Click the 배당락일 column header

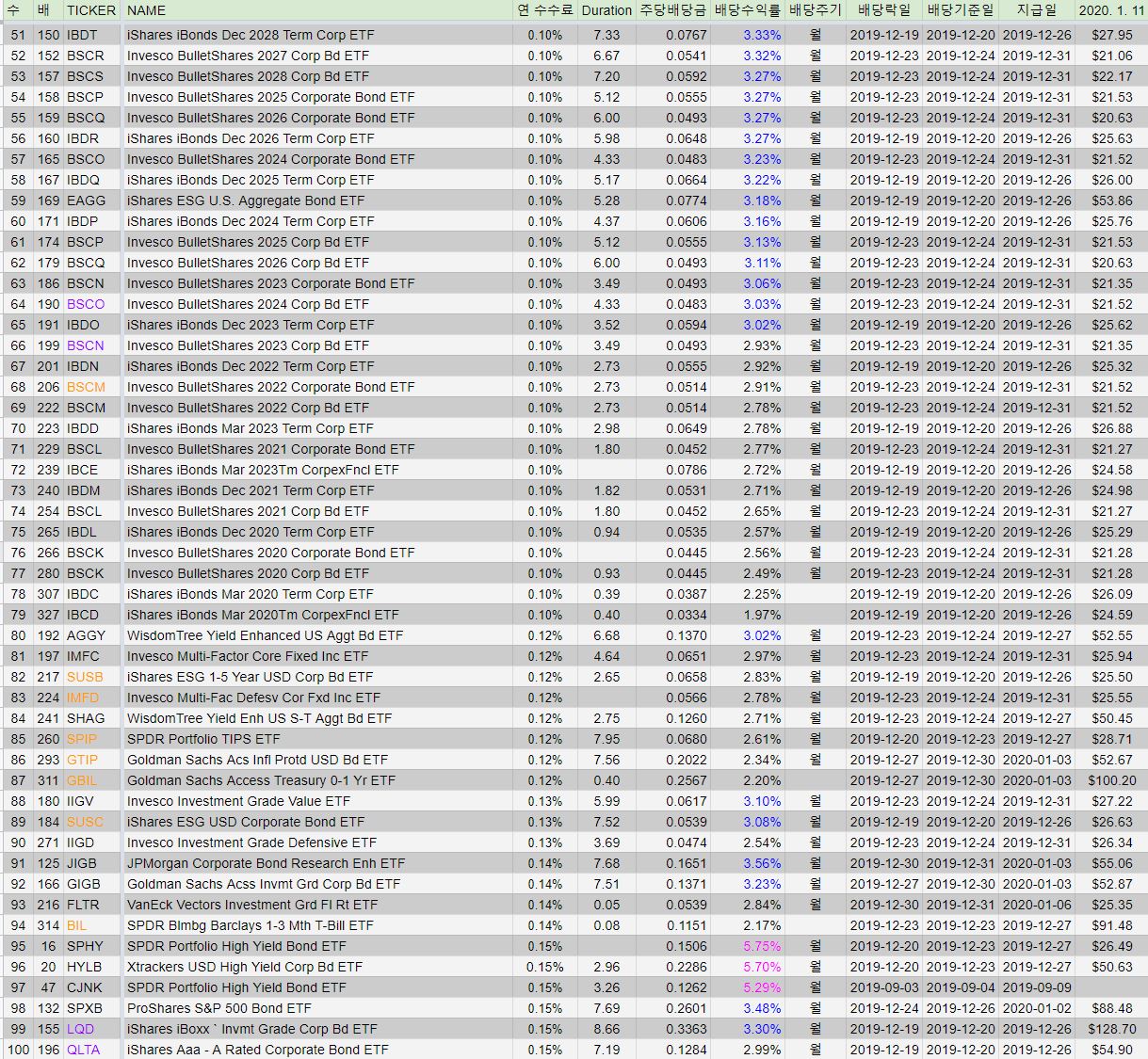click(x=883, y=10)
